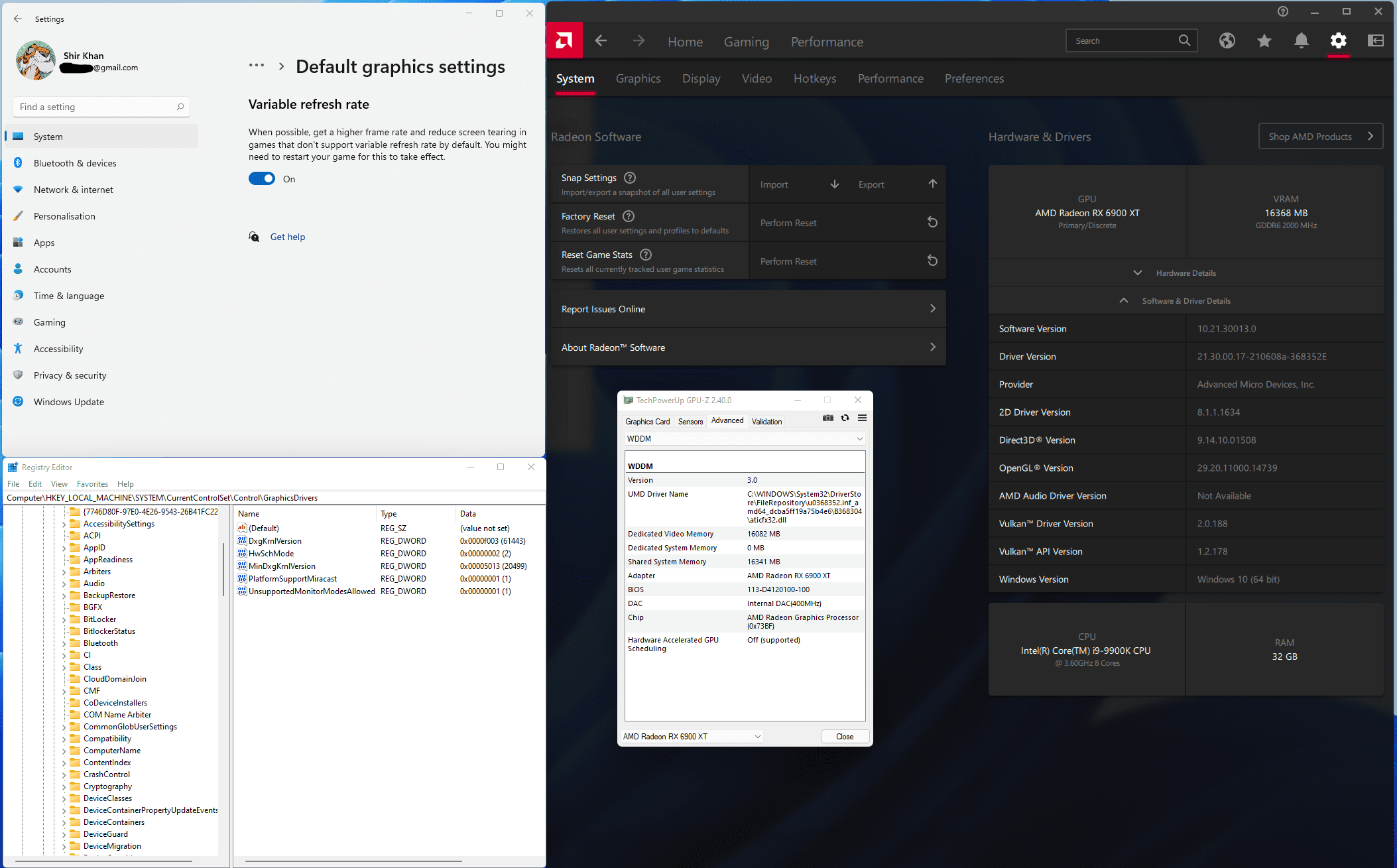Open the GPU-Z hamburger menu
This screenshot has width=1397, height=868.
tap(862, 418)
